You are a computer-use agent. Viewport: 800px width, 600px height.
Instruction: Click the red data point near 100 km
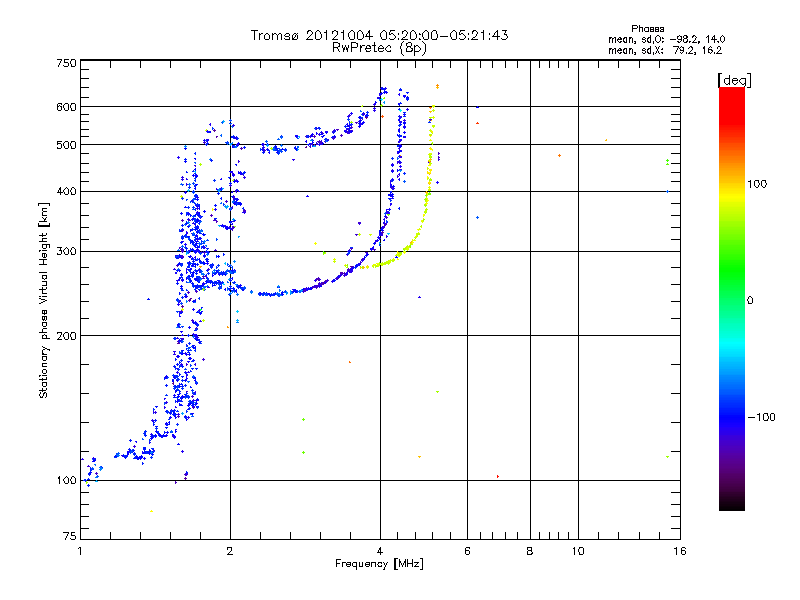[498, 477]
